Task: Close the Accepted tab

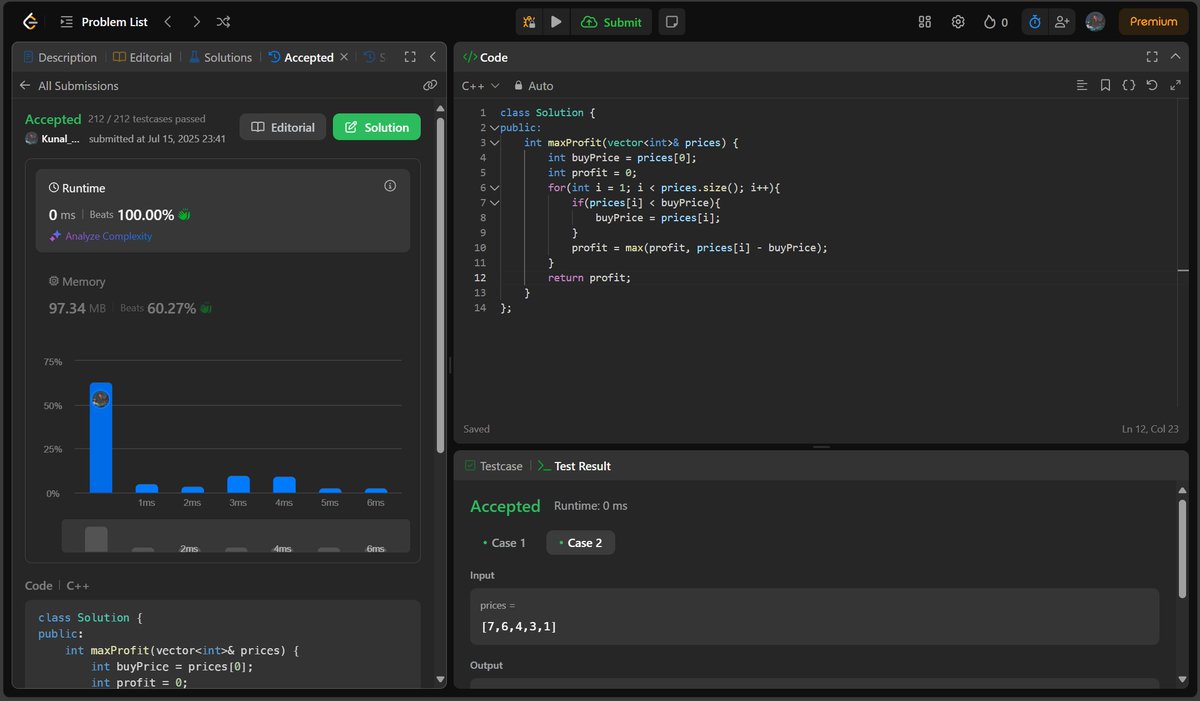Action: click(x=344, y=57)
